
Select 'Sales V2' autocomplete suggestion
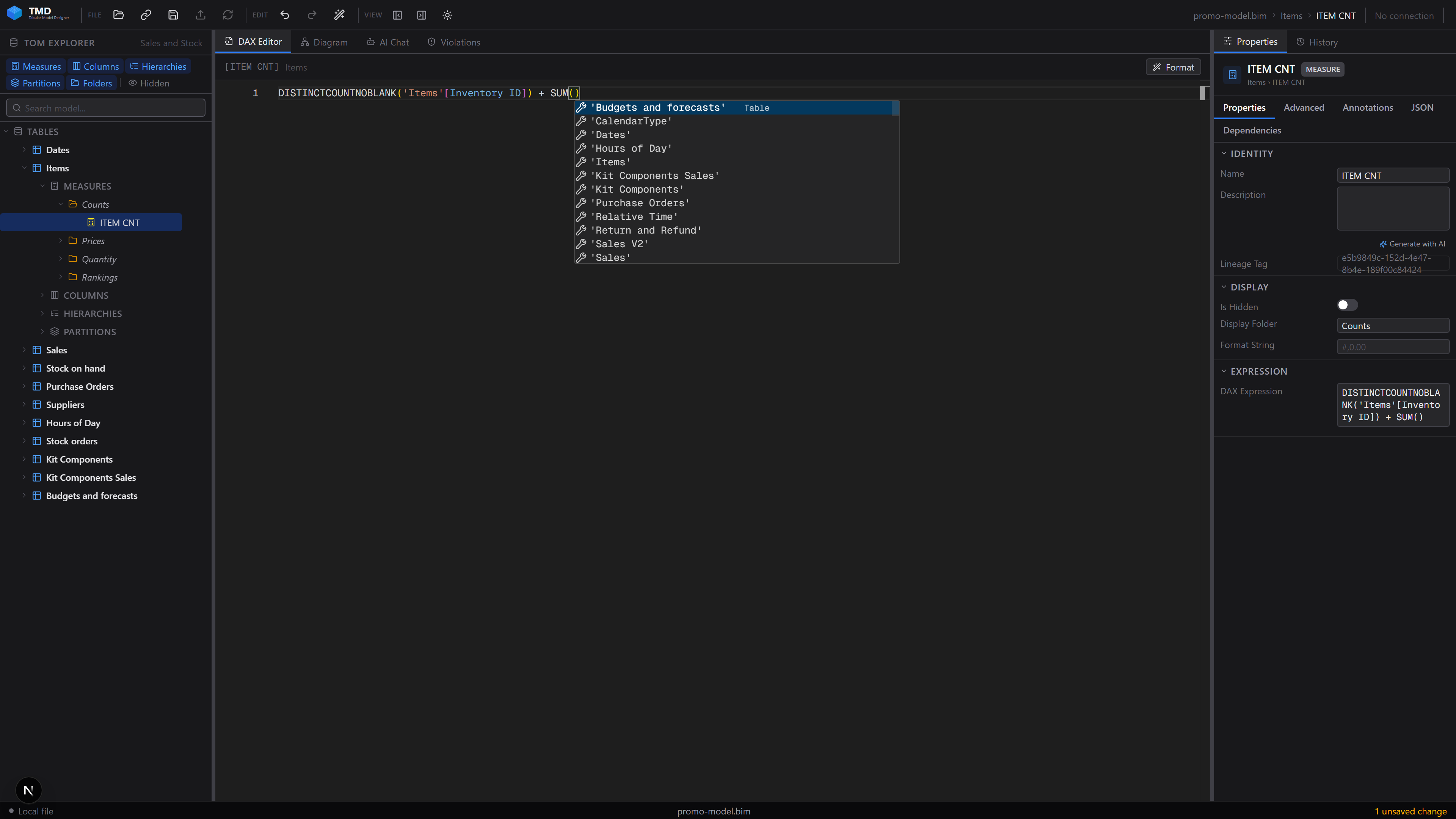point(736,243)
